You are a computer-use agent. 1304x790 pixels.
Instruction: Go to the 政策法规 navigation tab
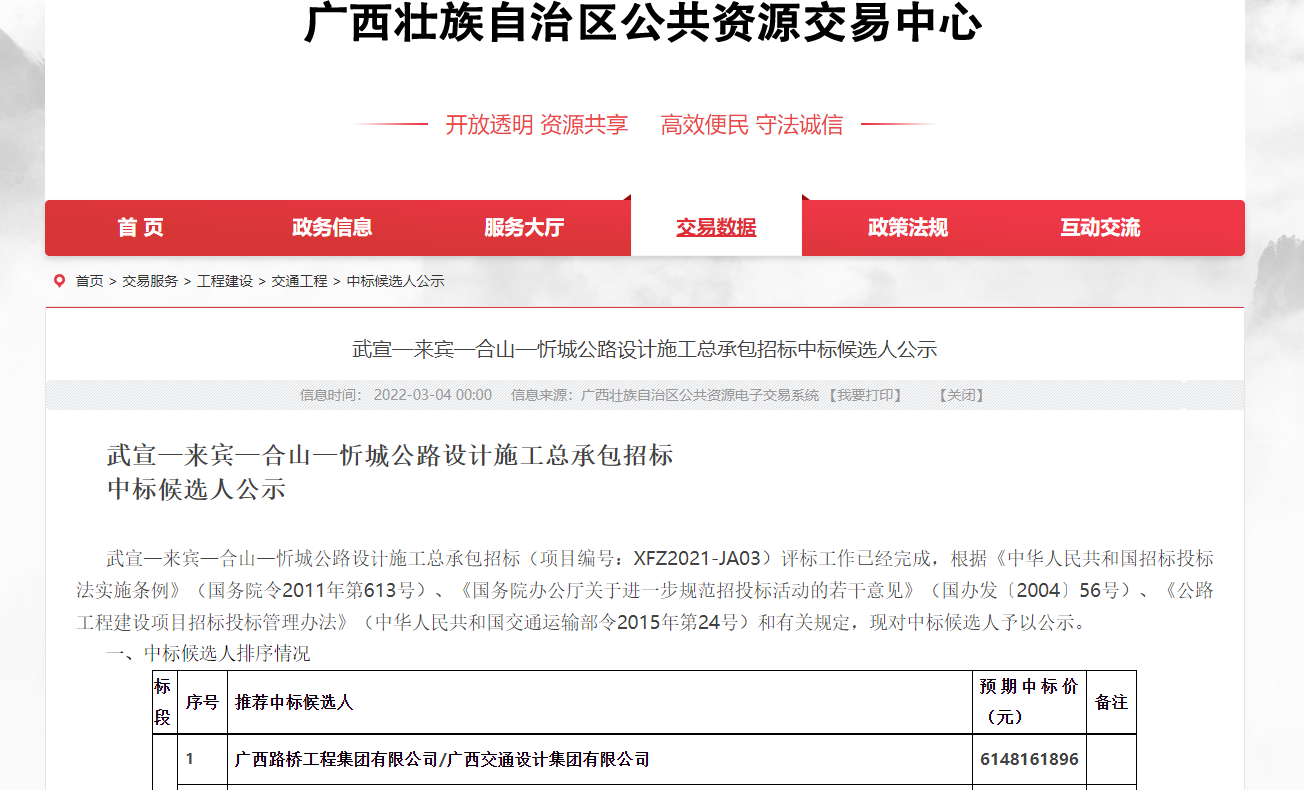(x=908, y=228)
